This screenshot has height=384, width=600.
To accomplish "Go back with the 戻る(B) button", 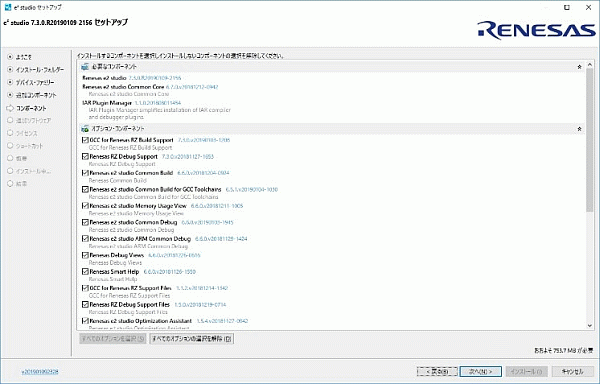I will click(x=437, y=371).
